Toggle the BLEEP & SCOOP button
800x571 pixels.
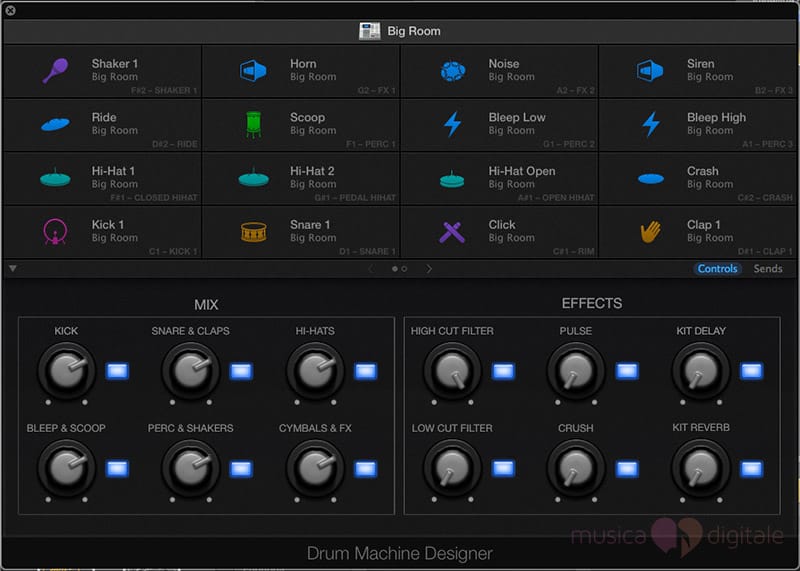point(117,468)
